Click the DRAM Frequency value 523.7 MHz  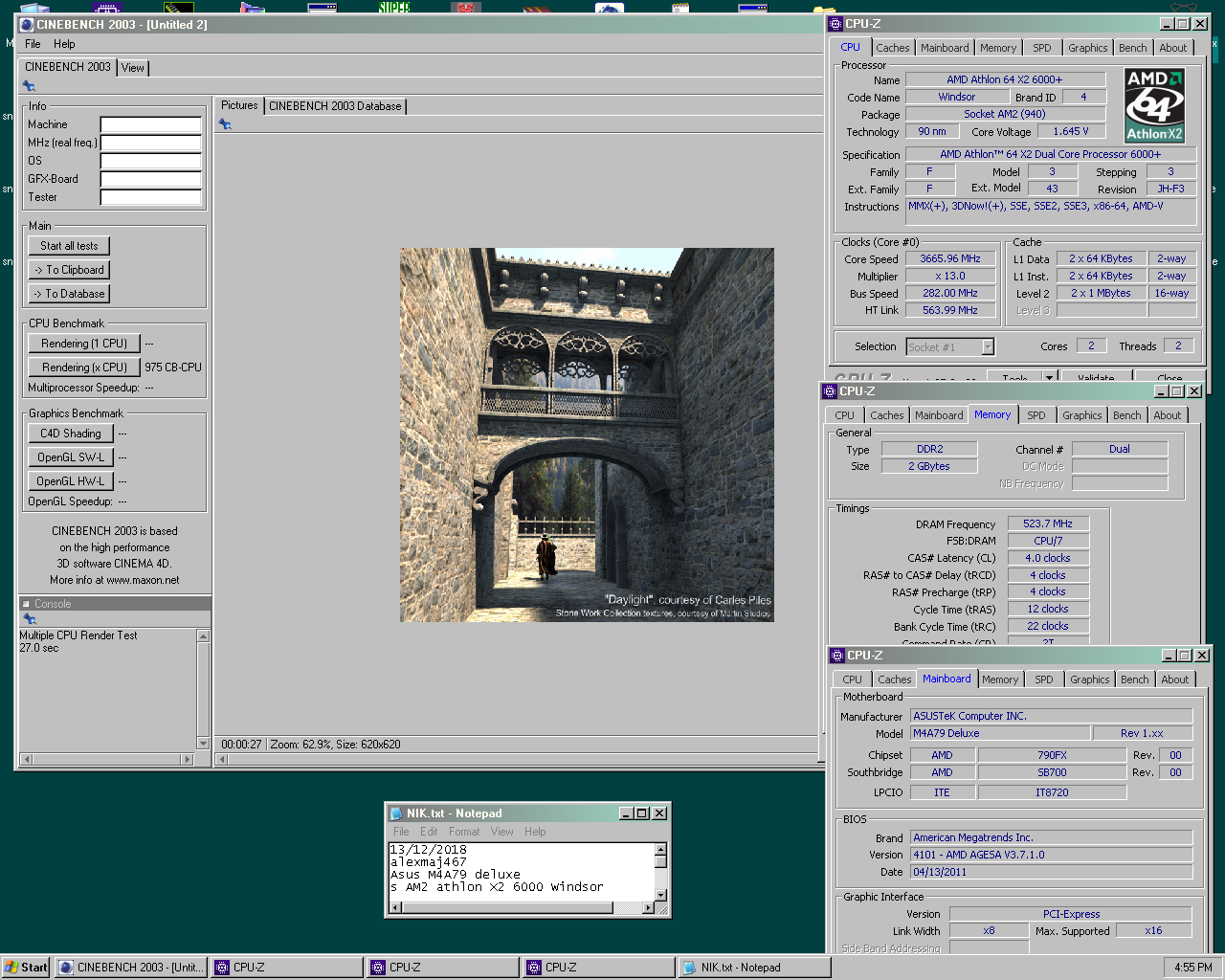coord(1048,523)
